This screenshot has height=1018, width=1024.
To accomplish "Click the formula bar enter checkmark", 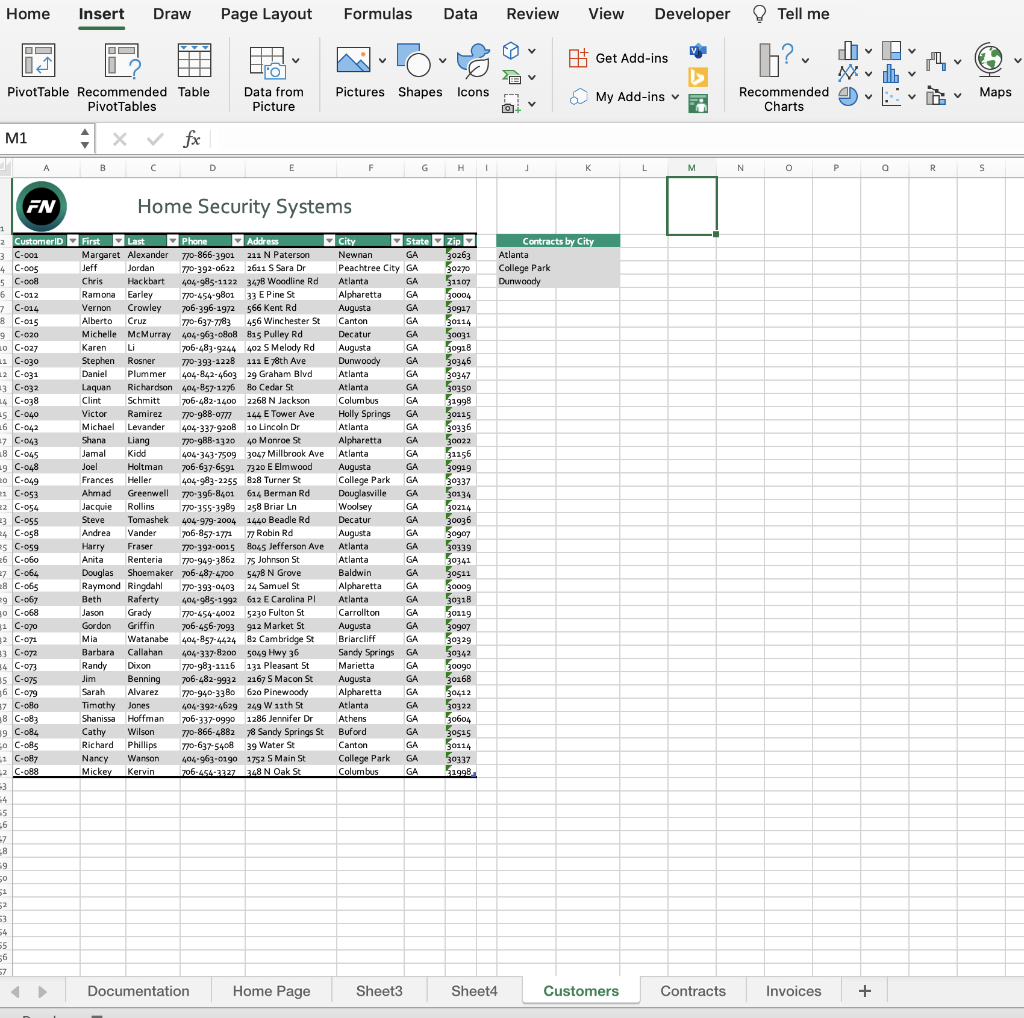I will 155,138.
